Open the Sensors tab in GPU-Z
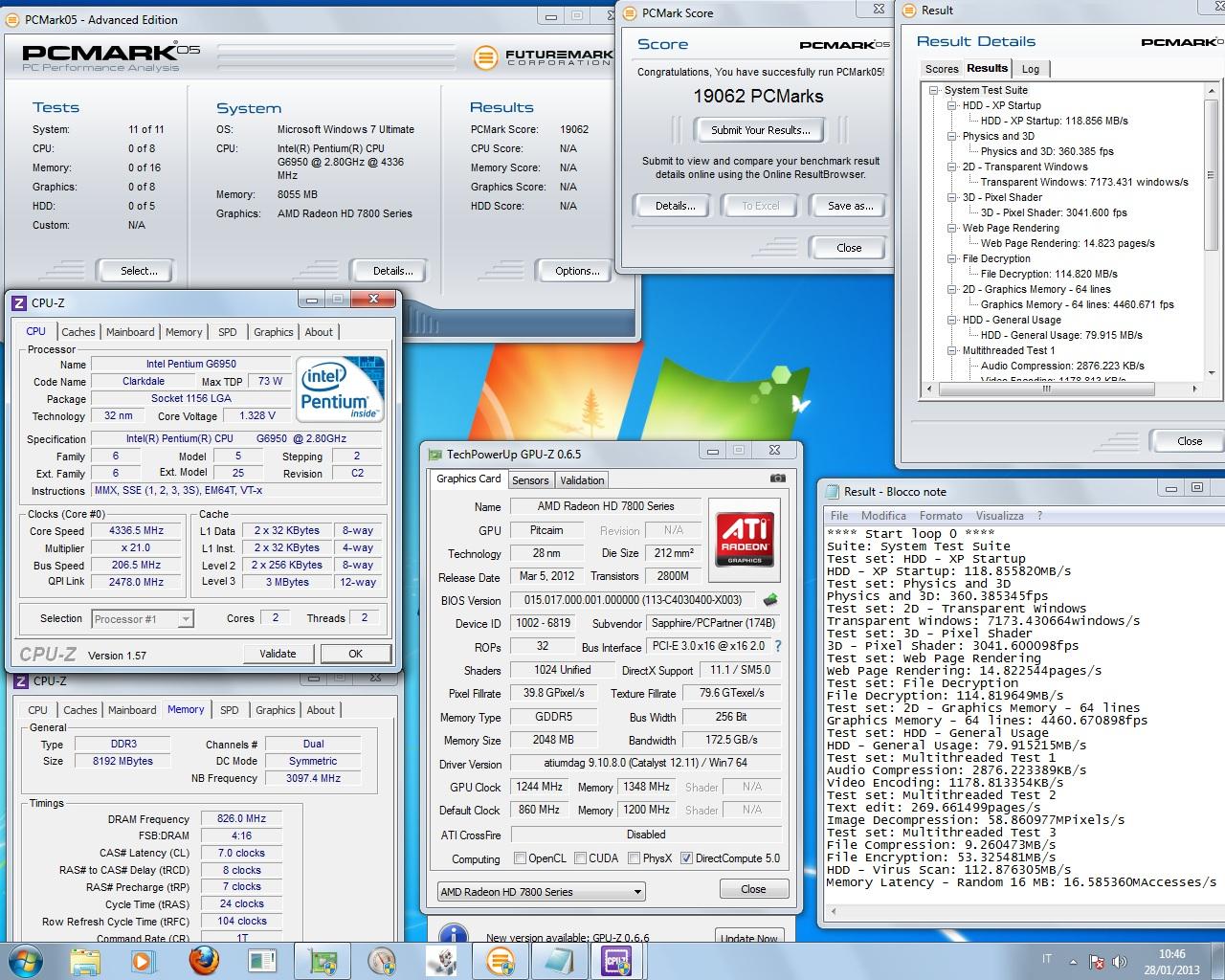This screenshot has height=980, width=1225. (x=530, y=480)
